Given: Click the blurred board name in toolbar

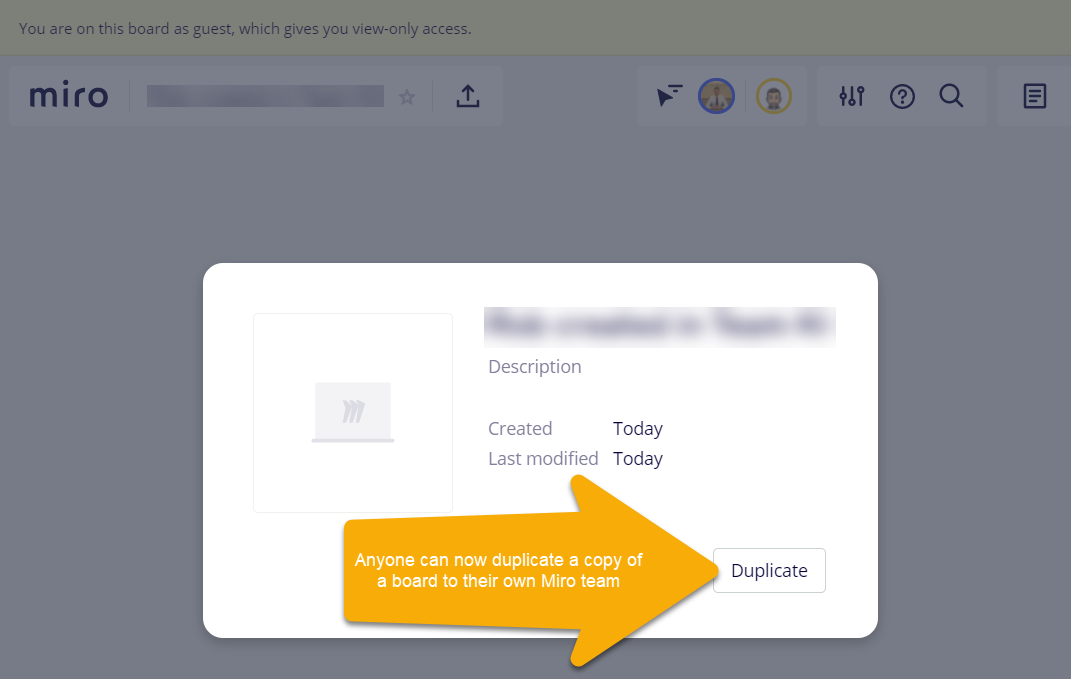Looking at the screenshot, I should coord(265,96).
